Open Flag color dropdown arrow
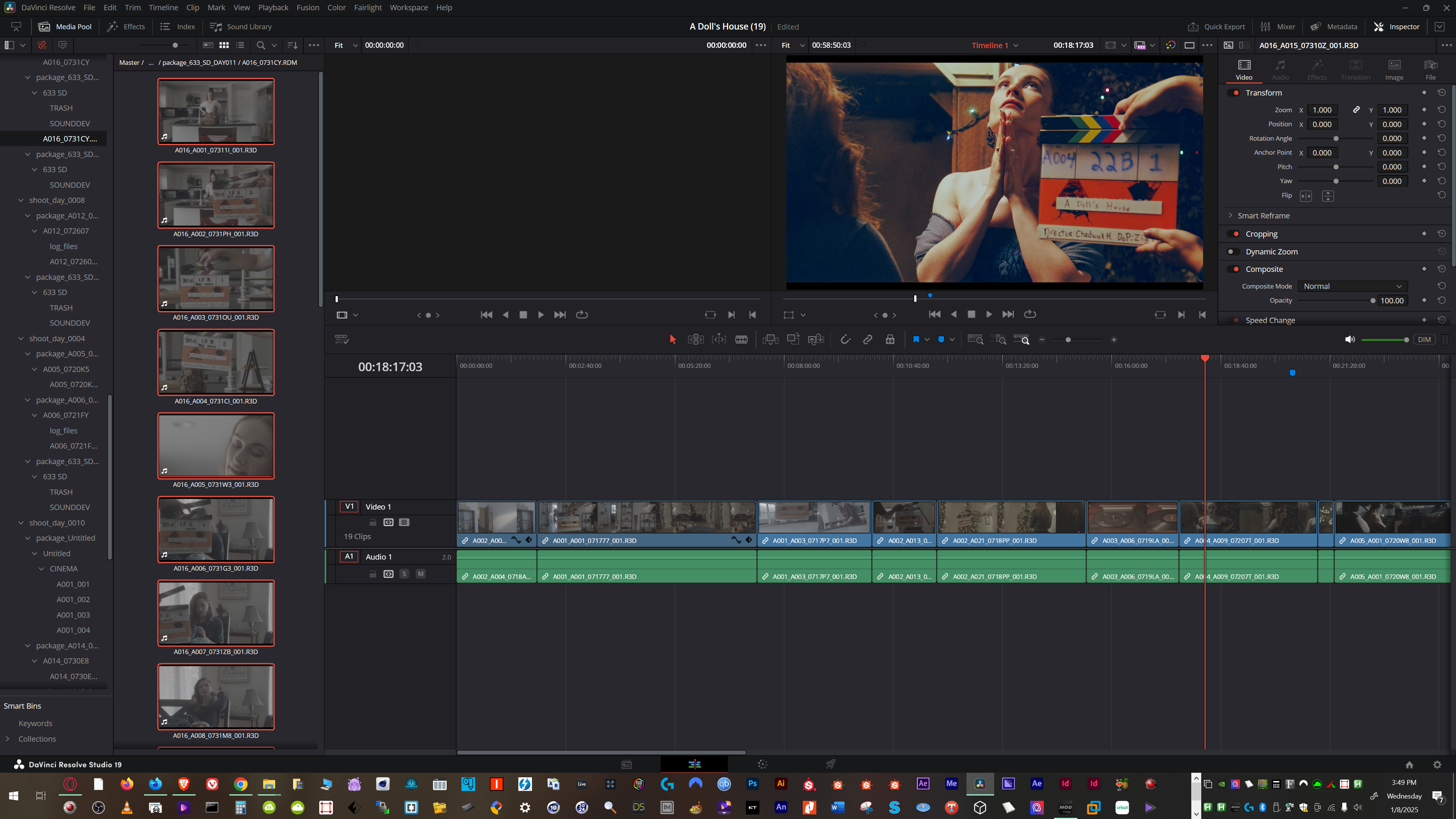The image size is (1456, 819). pos(927,340)
